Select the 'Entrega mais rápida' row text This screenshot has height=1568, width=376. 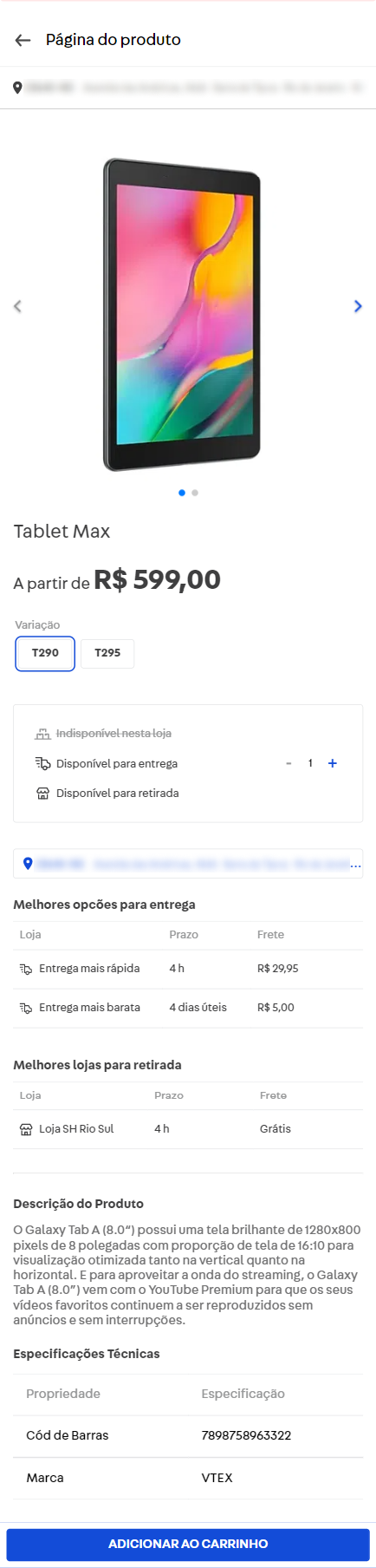tap(89, 969)
